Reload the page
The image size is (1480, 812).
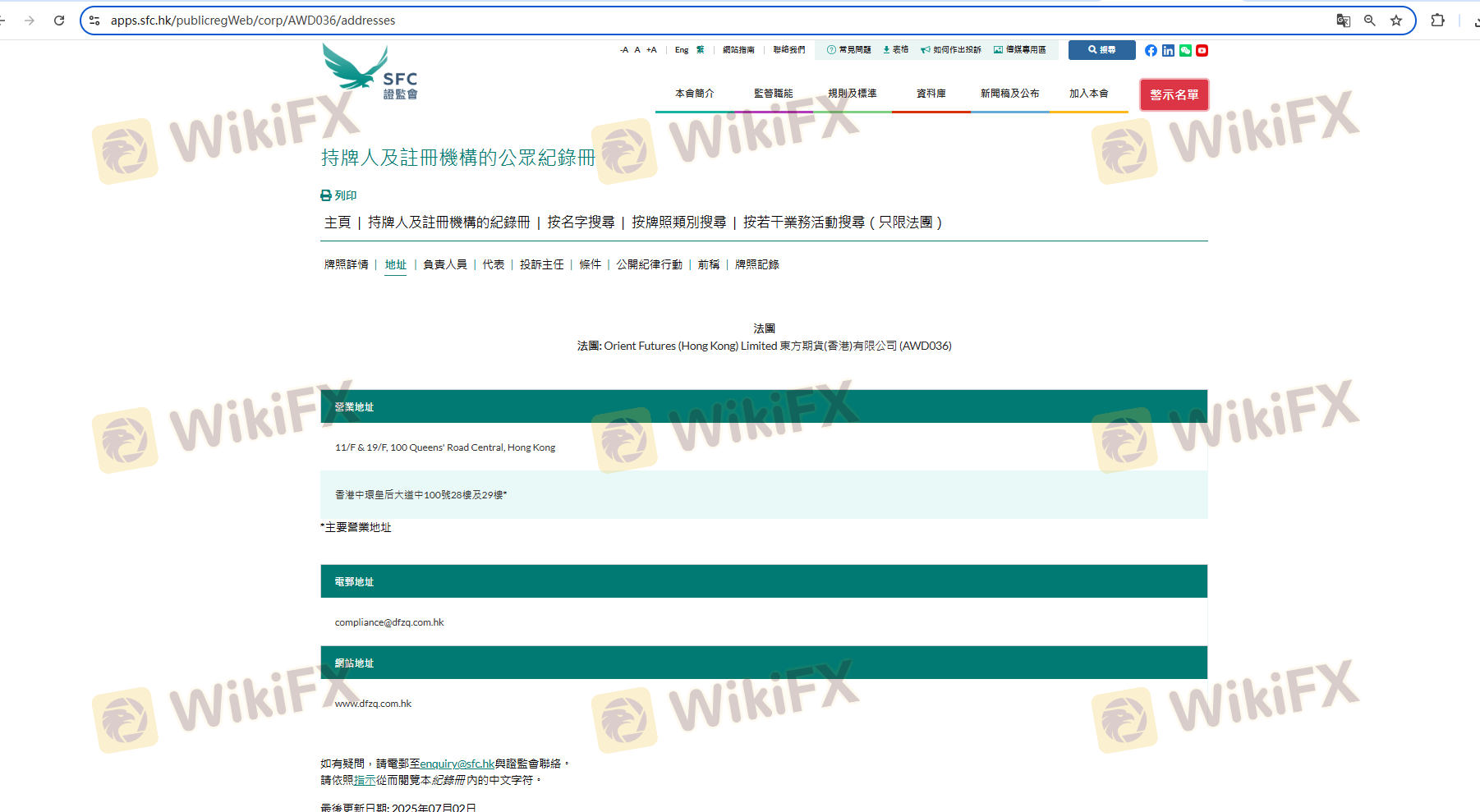click(x=59, y=21)
